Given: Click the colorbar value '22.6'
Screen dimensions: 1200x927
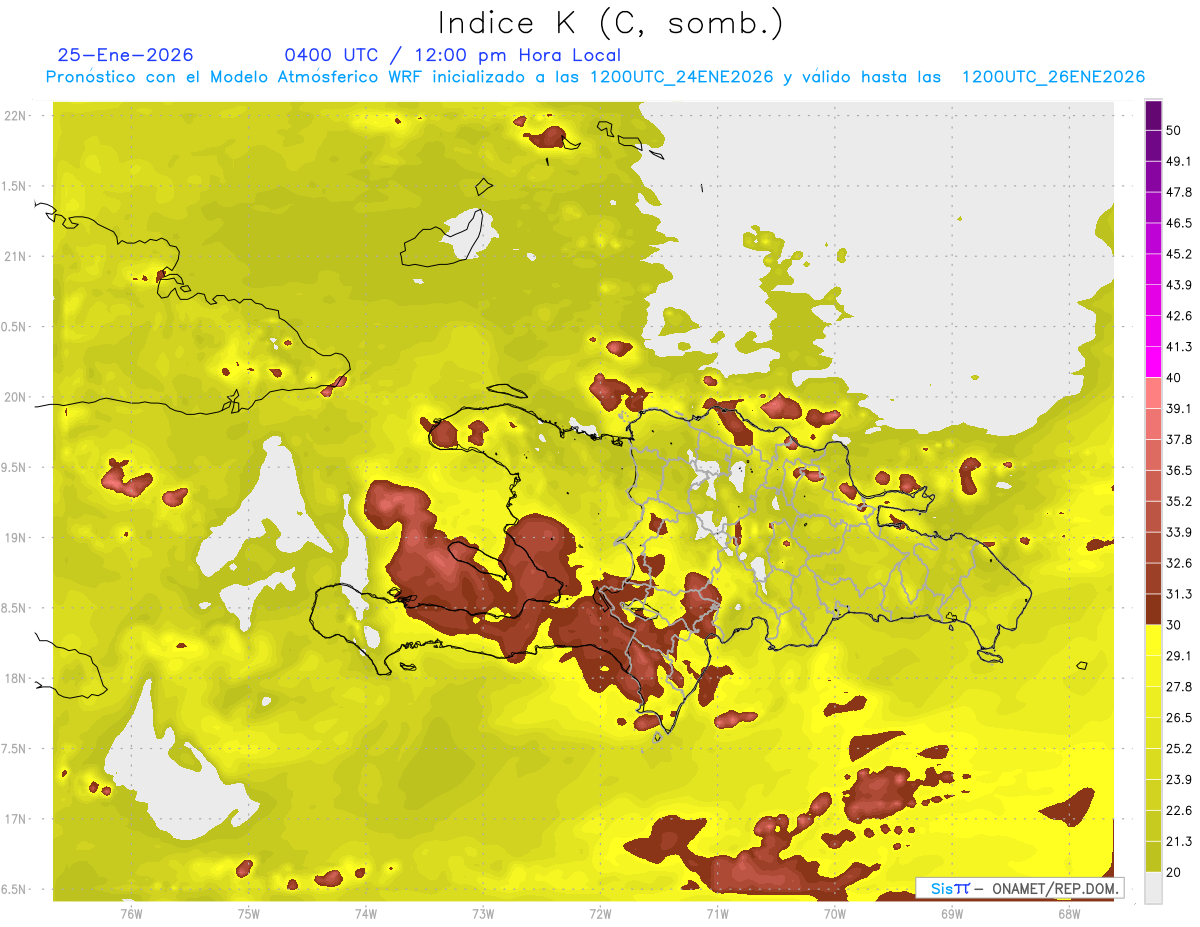Looking at the screenshot, I should (x=1178, y=811).
